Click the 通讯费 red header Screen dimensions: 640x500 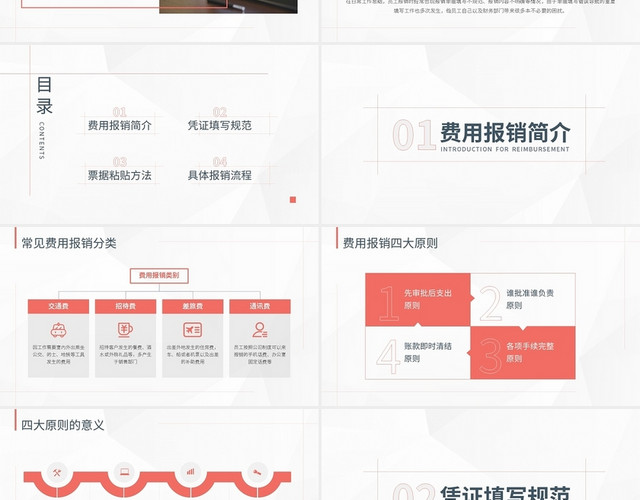point(260,306)
